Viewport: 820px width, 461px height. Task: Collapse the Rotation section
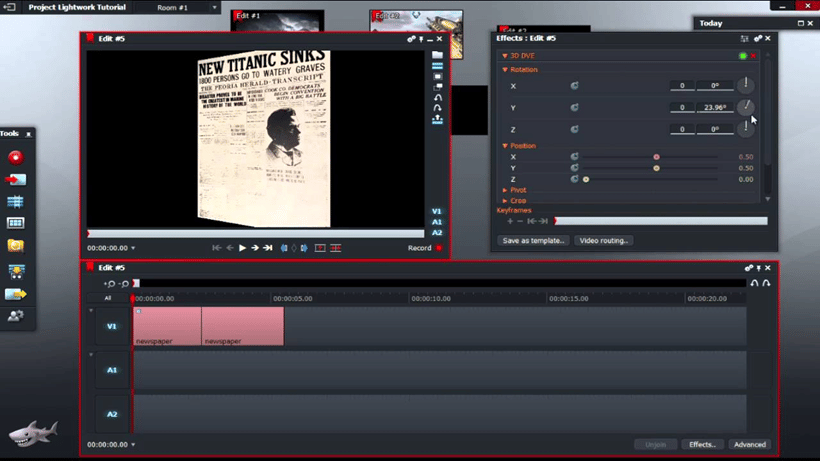pos(505,70)
